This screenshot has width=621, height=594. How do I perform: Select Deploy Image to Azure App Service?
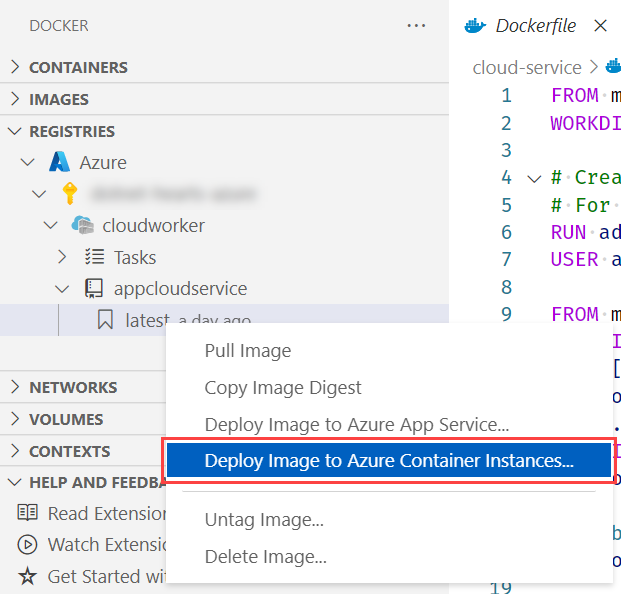pos(389,424)
